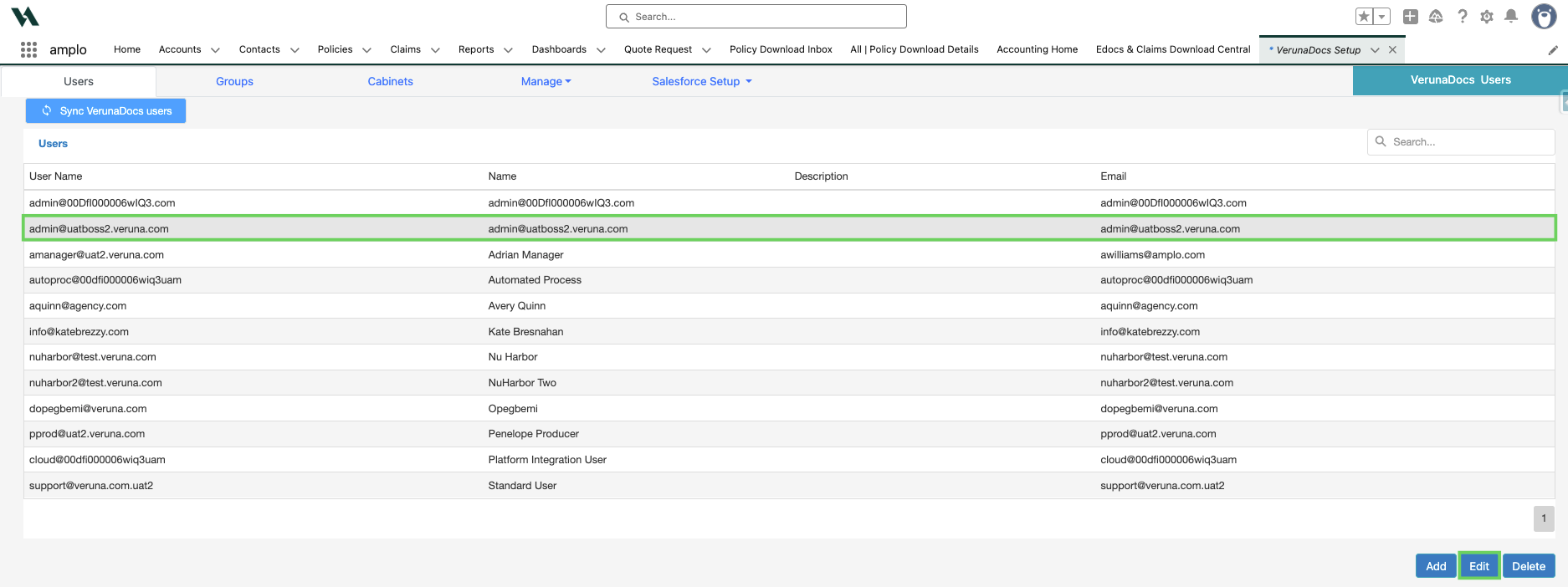Select row admin@uatboss2.veruna.com user name
The image size is (1568, 587).
click(x=99, y=229)
